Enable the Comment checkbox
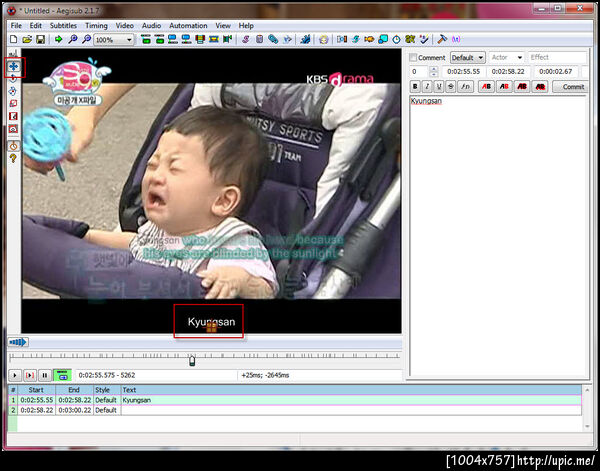 pyautogui.click(x=413, y=57)
